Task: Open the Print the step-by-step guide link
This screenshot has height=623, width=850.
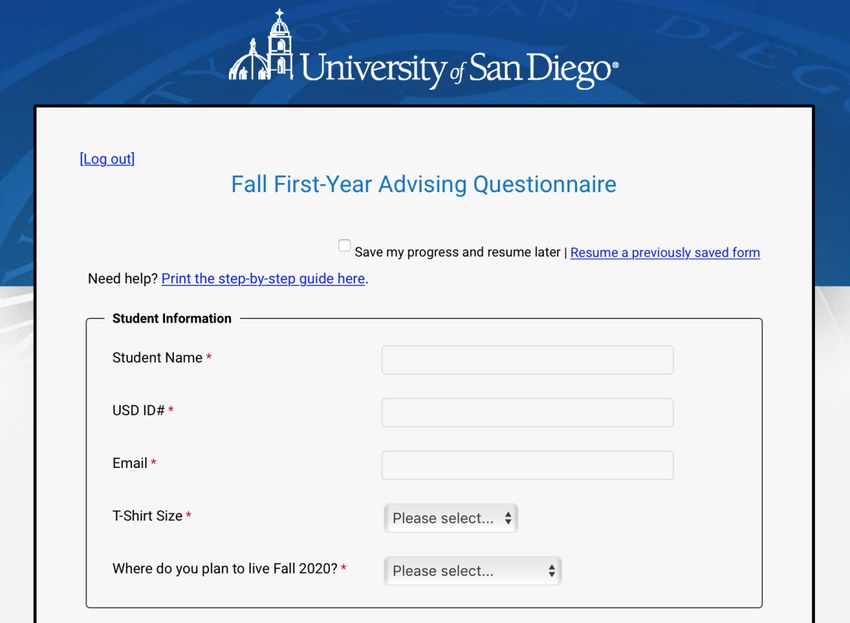Action: click(263, 279)
